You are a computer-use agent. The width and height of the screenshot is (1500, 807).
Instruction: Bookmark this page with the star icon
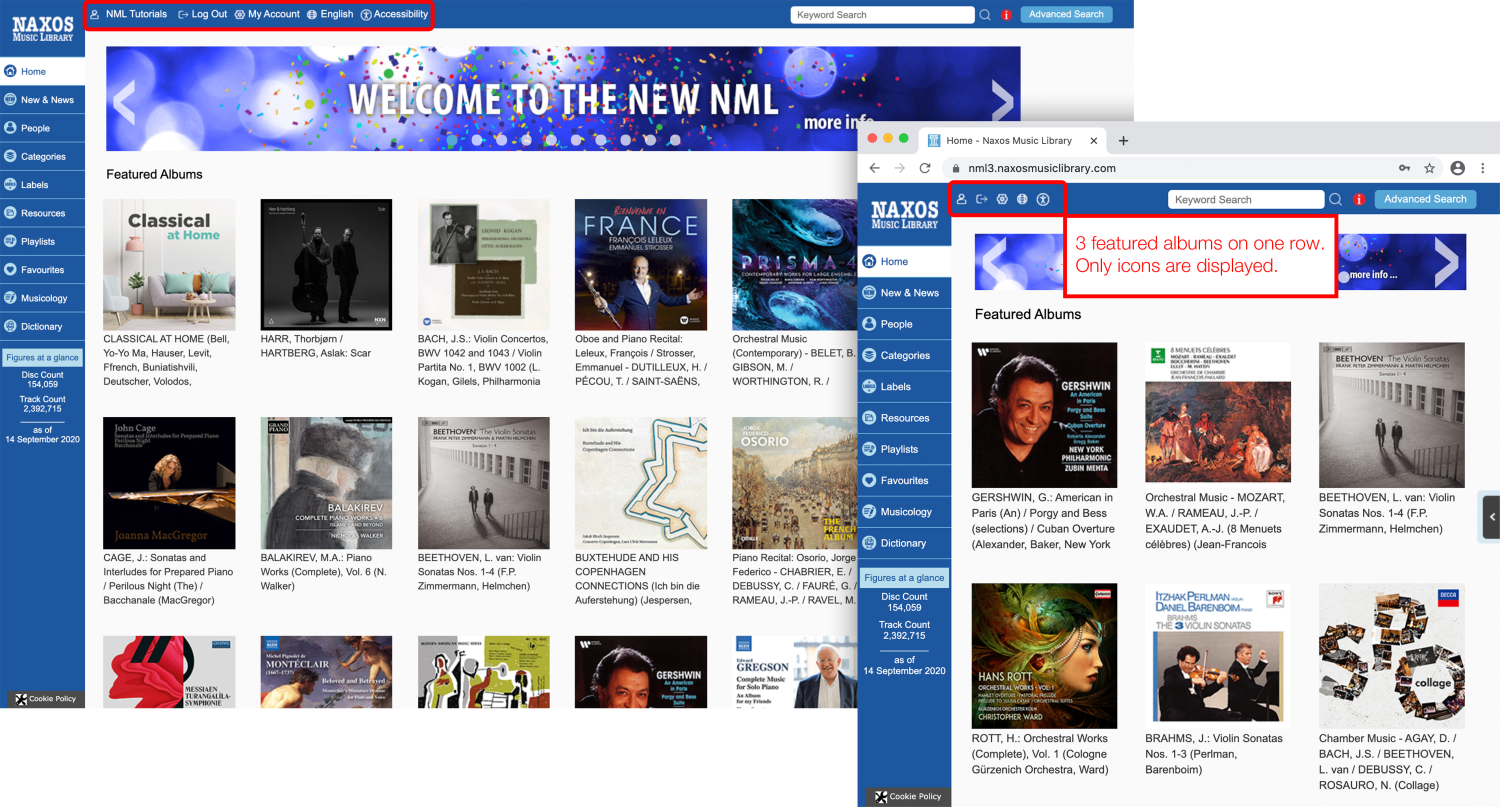(1430, 168)
